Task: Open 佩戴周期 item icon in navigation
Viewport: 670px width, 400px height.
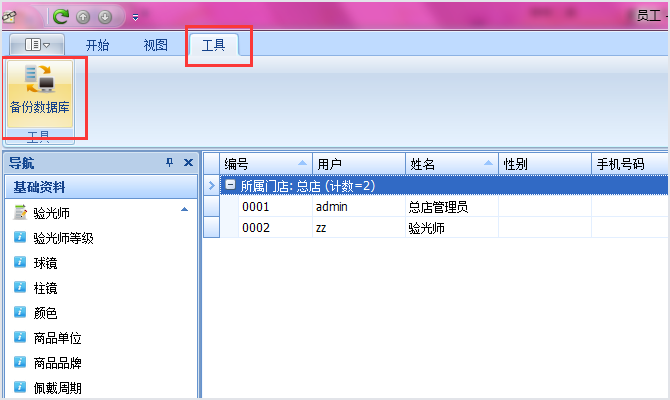Action: point(20,387)
